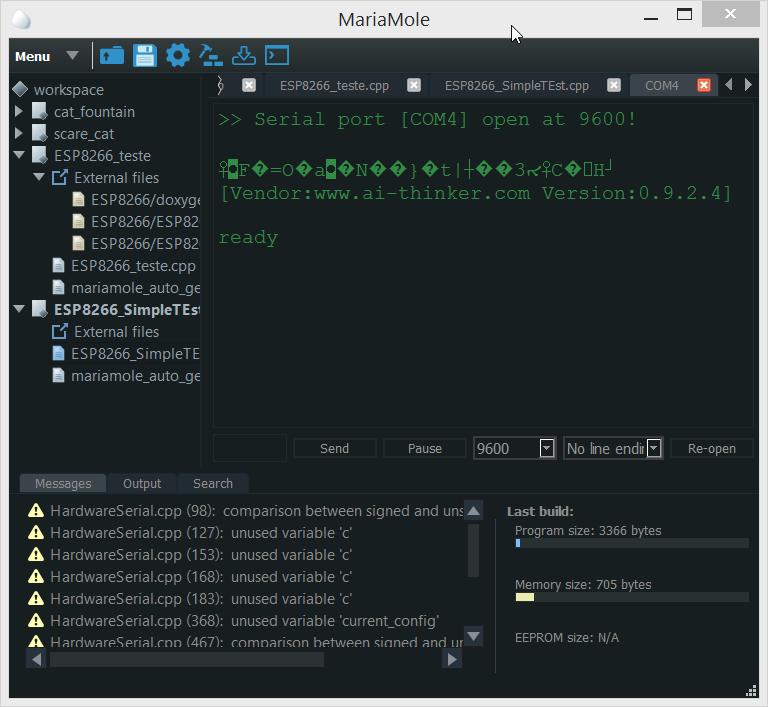Image resolution: width=768 pixels, height=707 pixels.
Task: Open the No line ending dropdown
Action: (654, 449)
